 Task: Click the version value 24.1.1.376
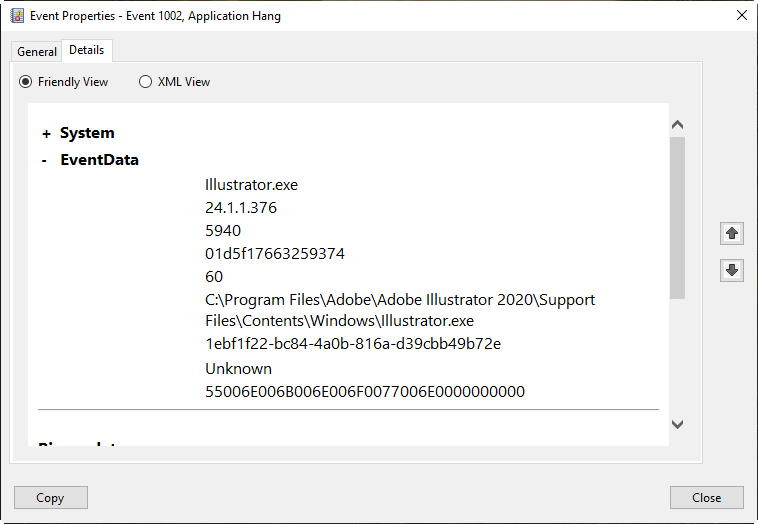pos(241,208)
